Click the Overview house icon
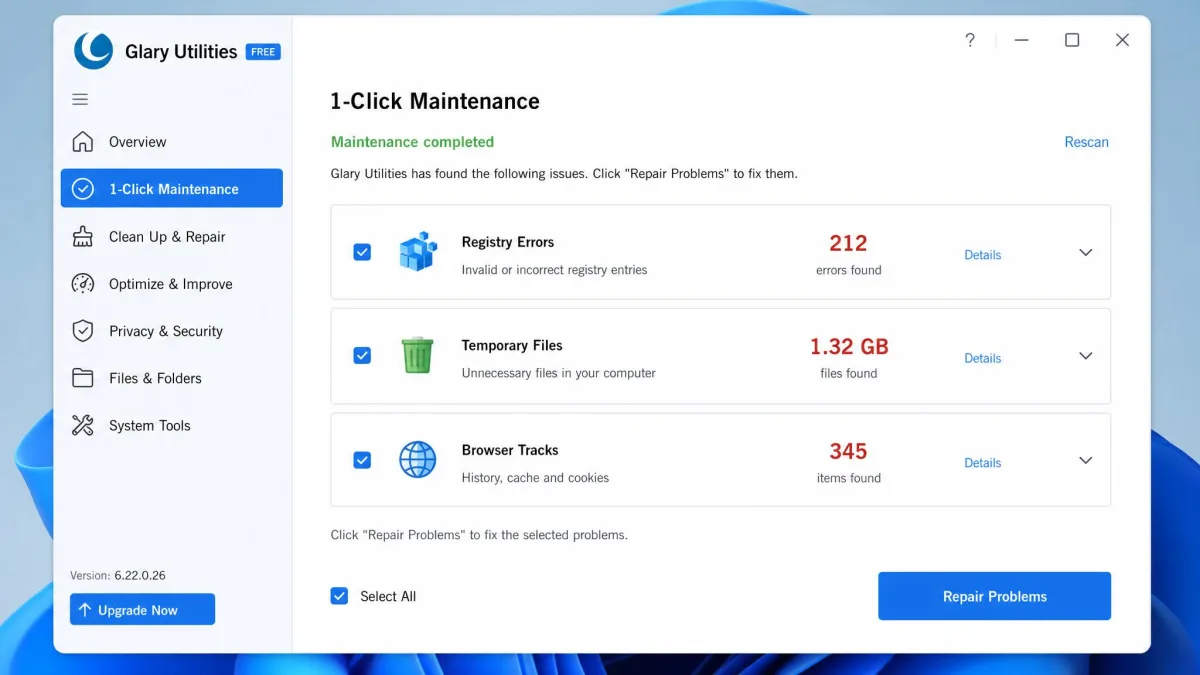This screenshot has width=1200, height=675. pos(83,141)
